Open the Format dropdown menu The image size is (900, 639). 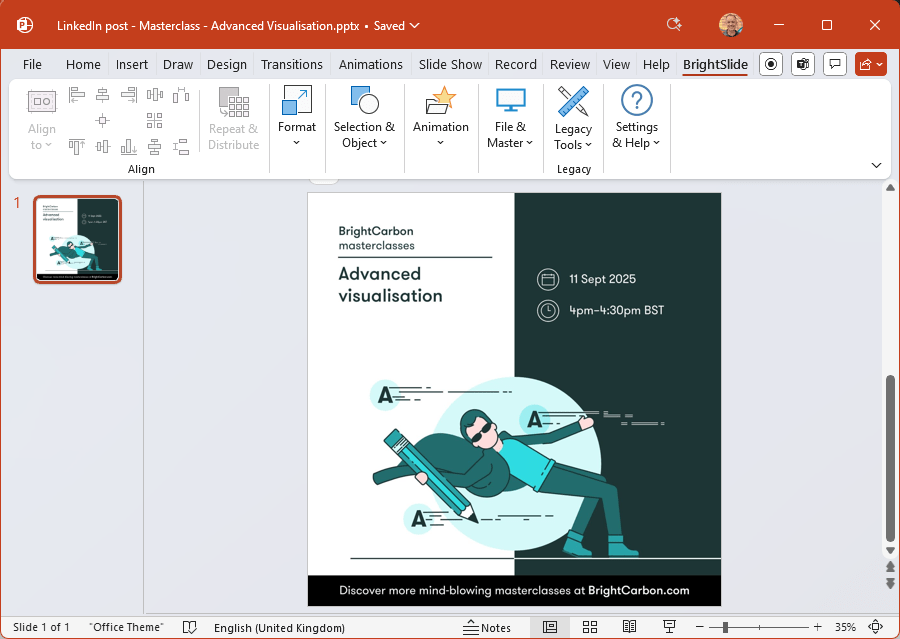coord(297,118)
